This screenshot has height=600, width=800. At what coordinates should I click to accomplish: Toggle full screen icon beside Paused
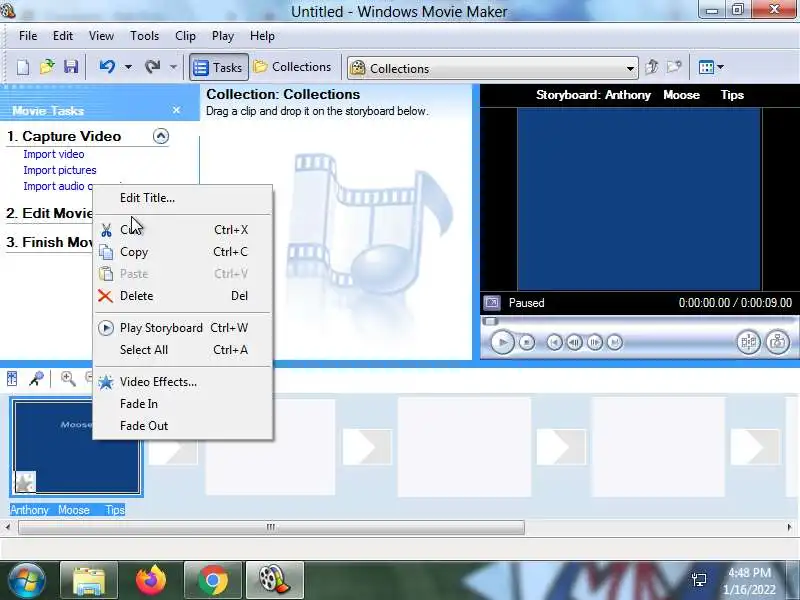coord(492,303)
